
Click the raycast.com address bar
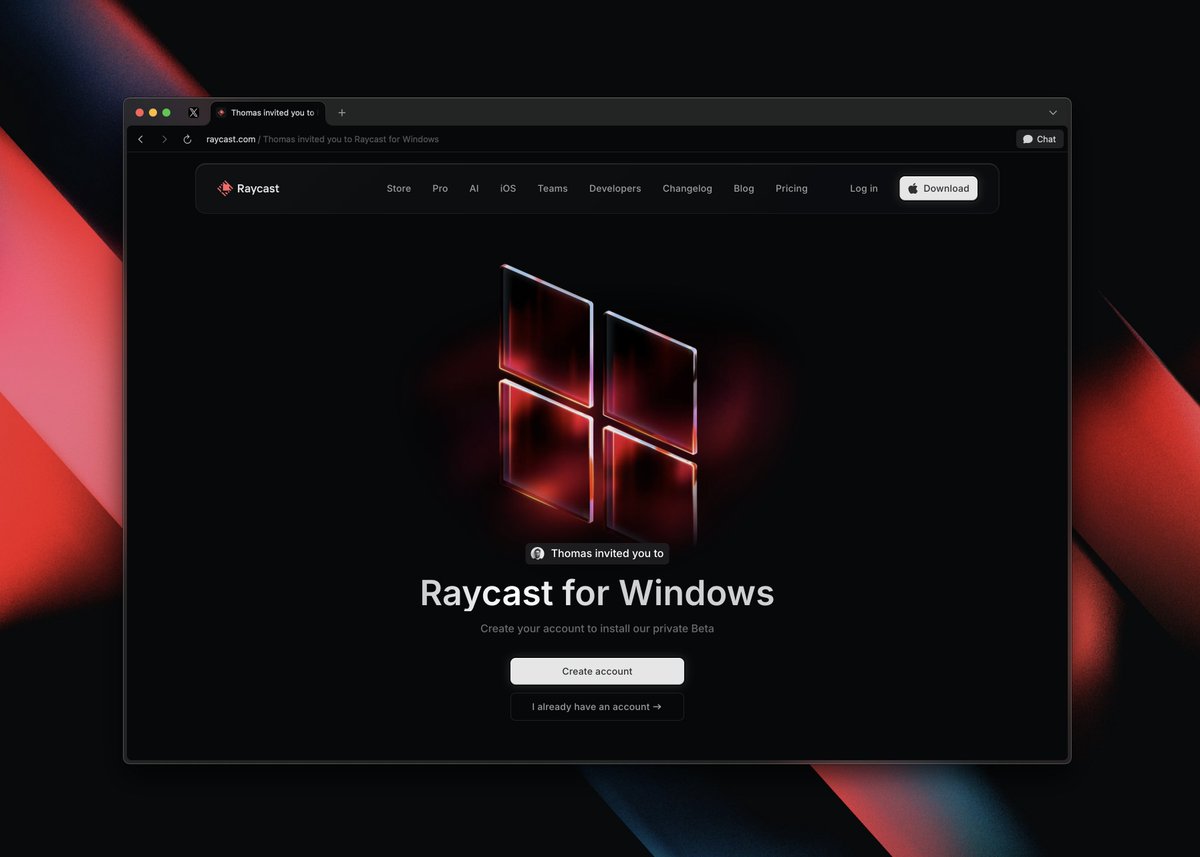tap(322, 139)
